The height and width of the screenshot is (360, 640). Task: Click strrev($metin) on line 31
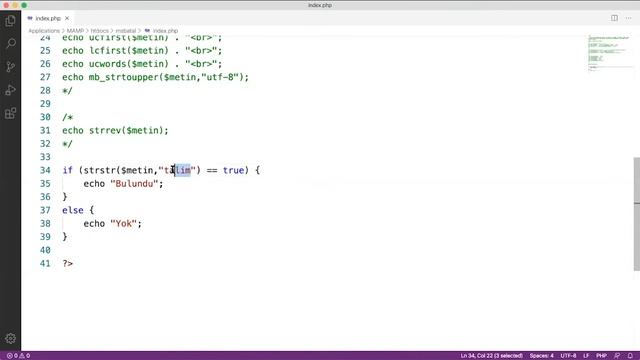[126, 131]
